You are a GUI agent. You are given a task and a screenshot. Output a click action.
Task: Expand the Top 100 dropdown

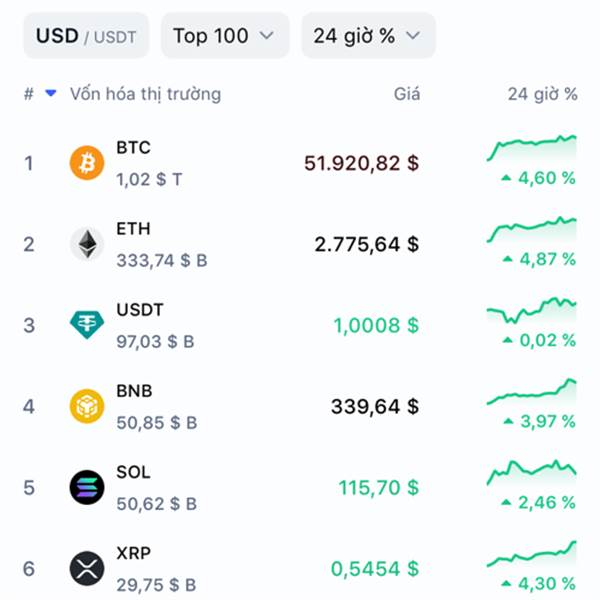pyautogui.click(x=225, y=36)
